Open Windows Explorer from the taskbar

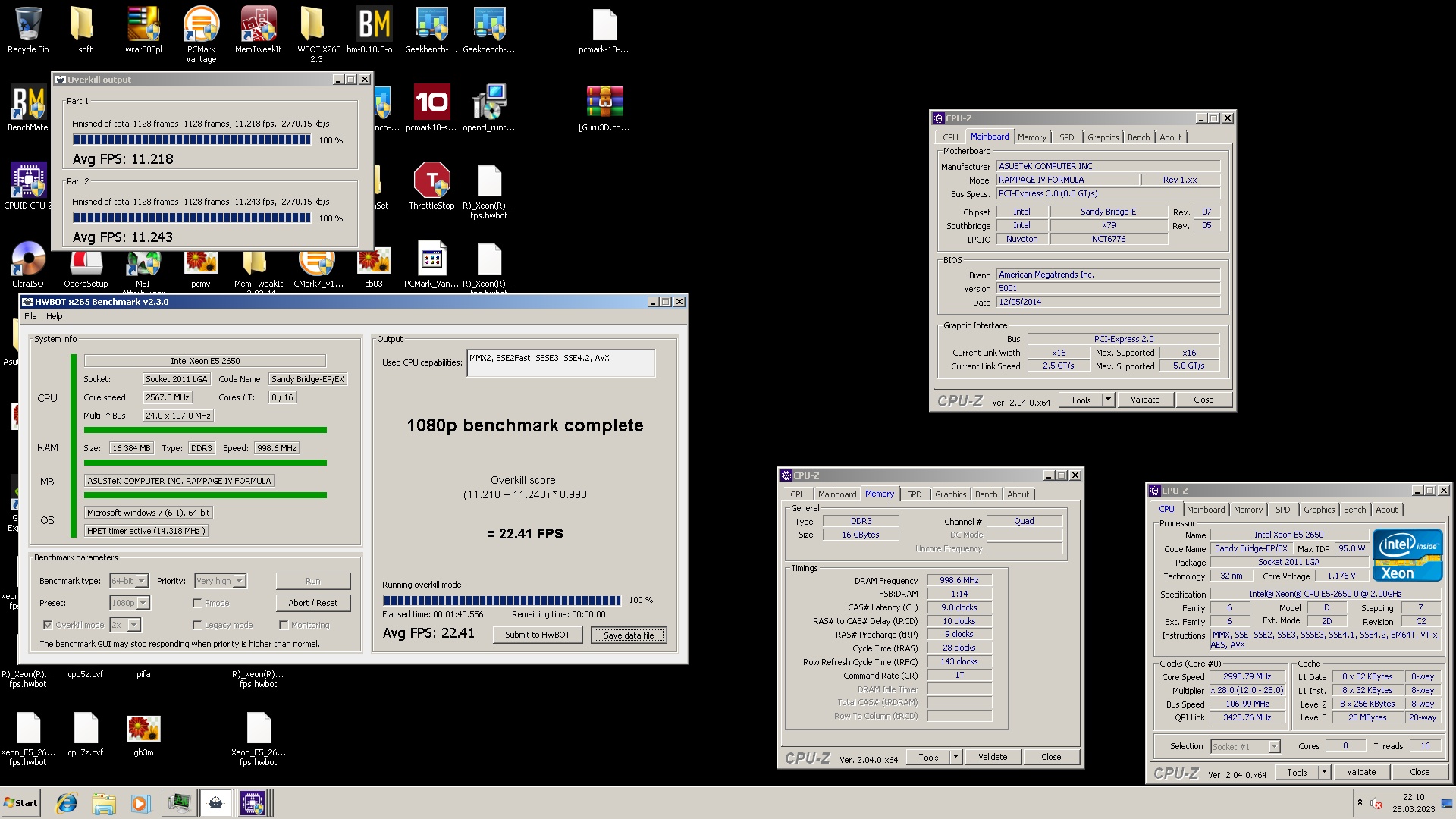tap(104, 803)
